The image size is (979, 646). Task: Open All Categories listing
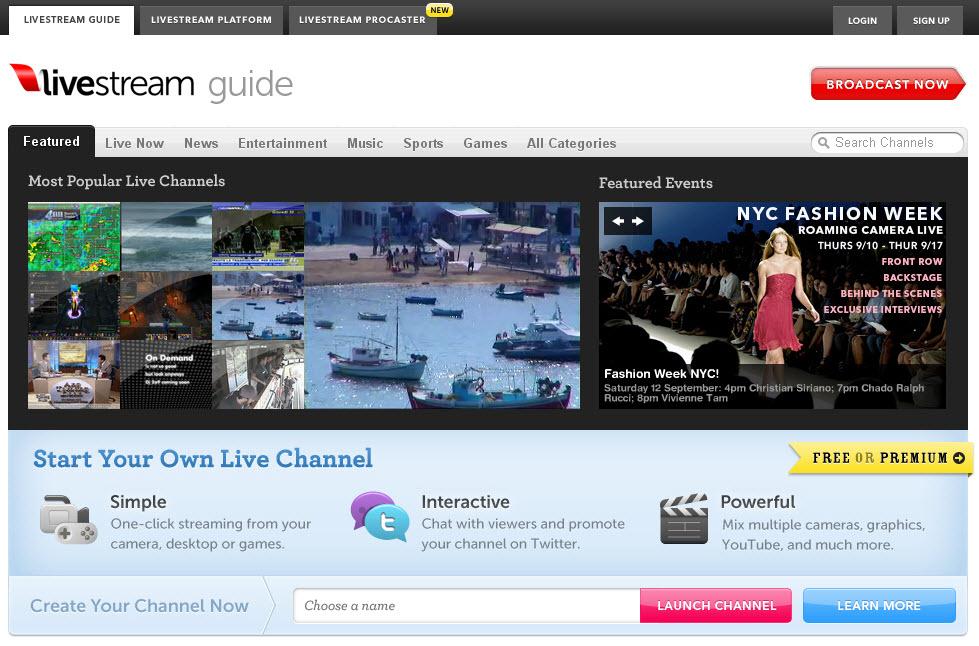[x=571, y=143]
